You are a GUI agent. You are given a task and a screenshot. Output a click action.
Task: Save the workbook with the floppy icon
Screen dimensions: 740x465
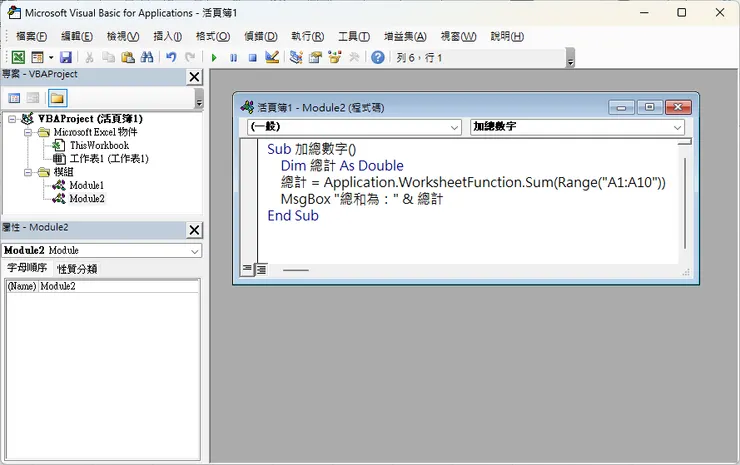(66, 58)
